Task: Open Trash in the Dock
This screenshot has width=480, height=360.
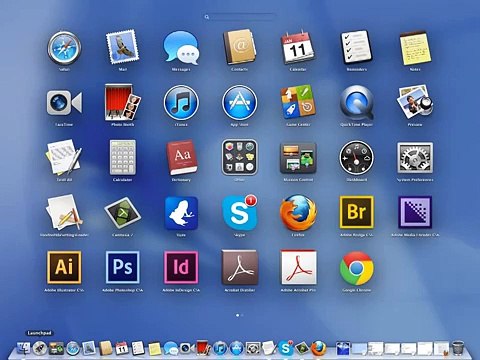Action: (x=459, y=348)
